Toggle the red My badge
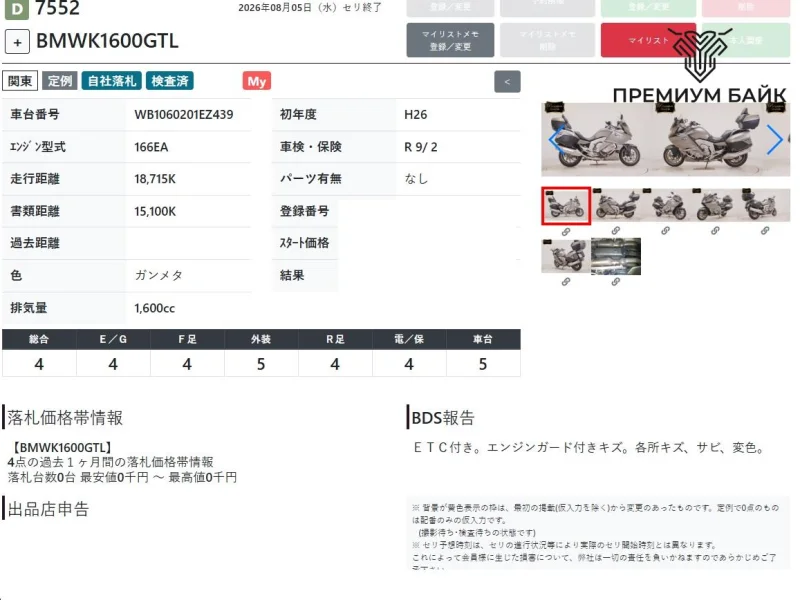 (257, 81)
